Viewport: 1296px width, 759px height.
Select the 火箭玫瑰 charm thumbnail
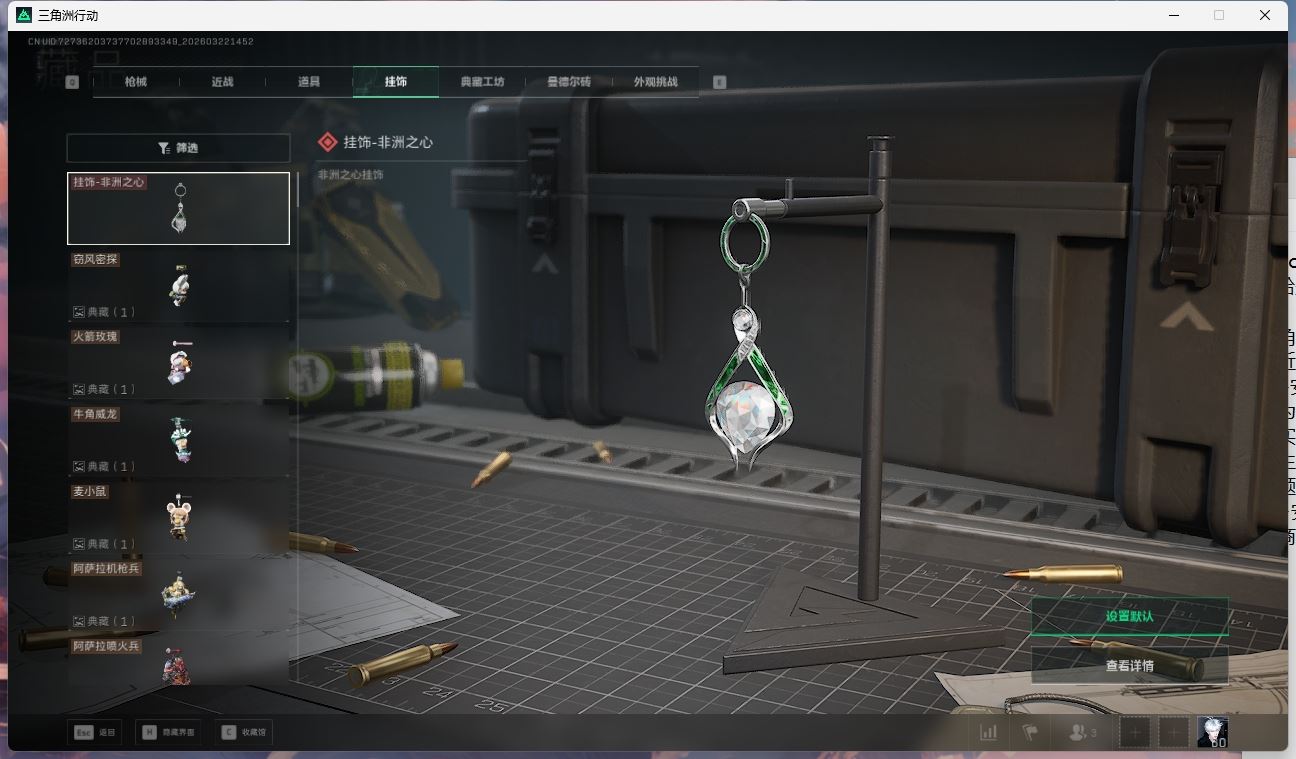(x=178, y=363)
